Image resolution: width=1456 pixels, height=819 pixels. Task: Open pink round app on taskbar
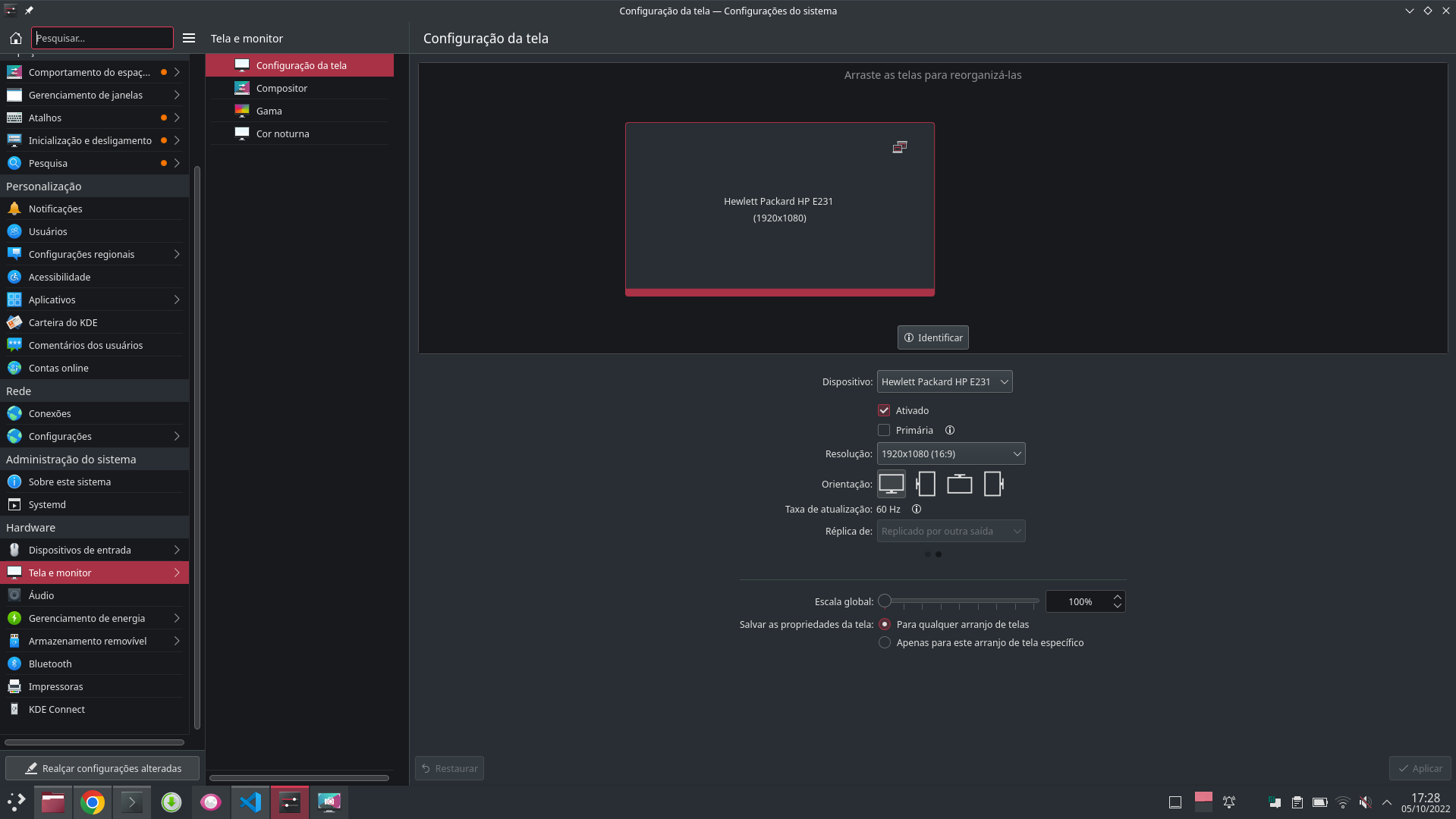click(x=211, y=802)
